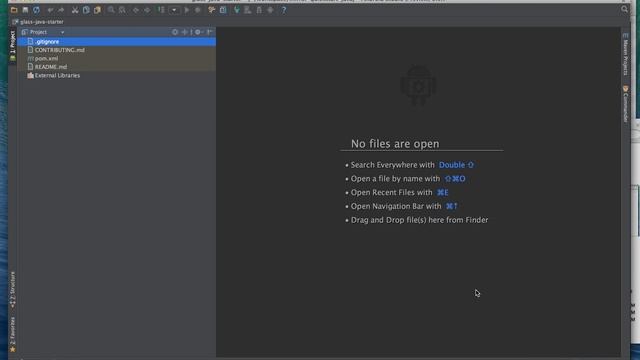
Task: Click the Run play button
Action: point(187,10)
